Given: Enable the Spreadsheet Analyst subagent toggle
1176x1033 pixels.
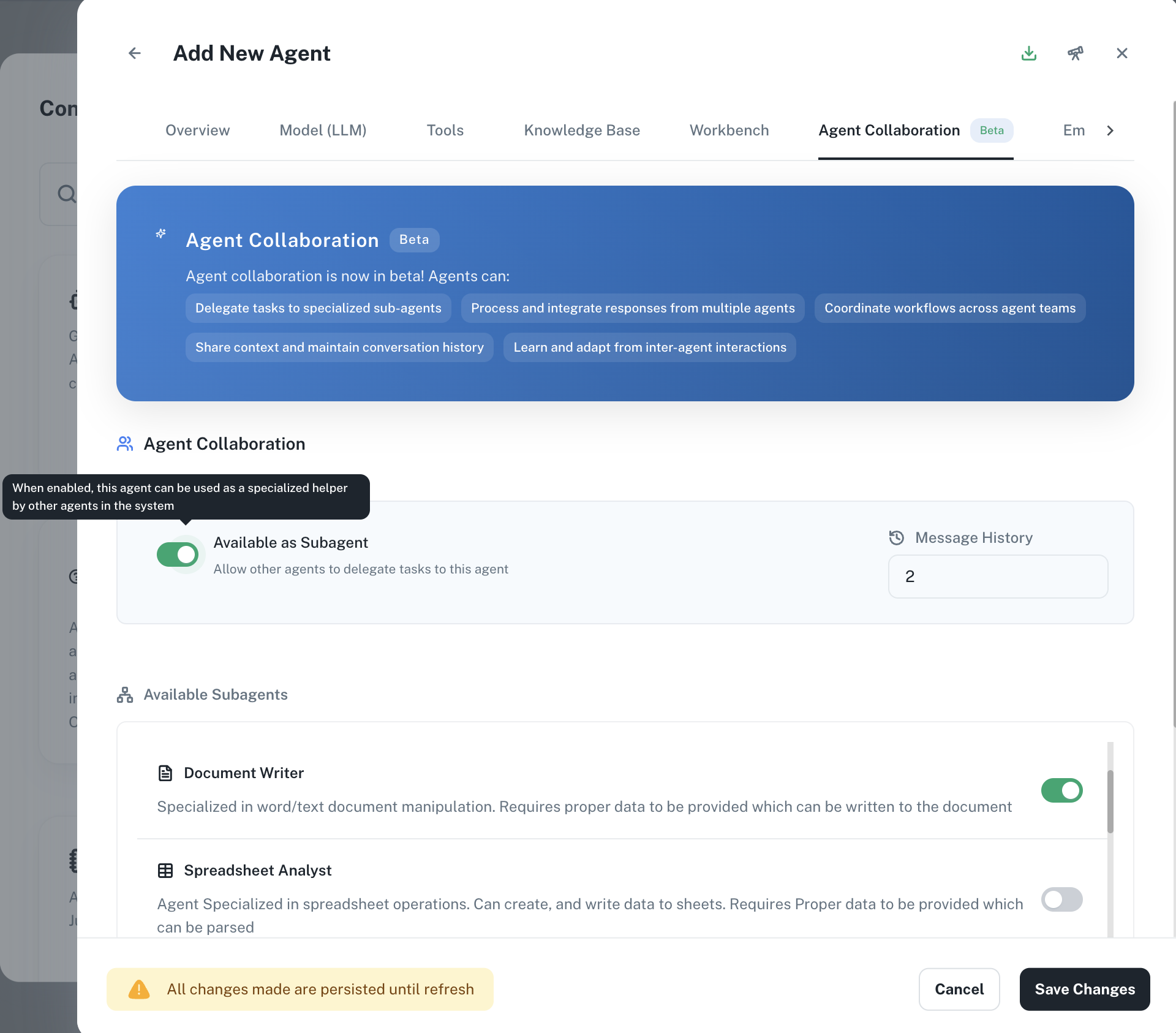Looking at the screenshot, I should tap(1061, 899).
